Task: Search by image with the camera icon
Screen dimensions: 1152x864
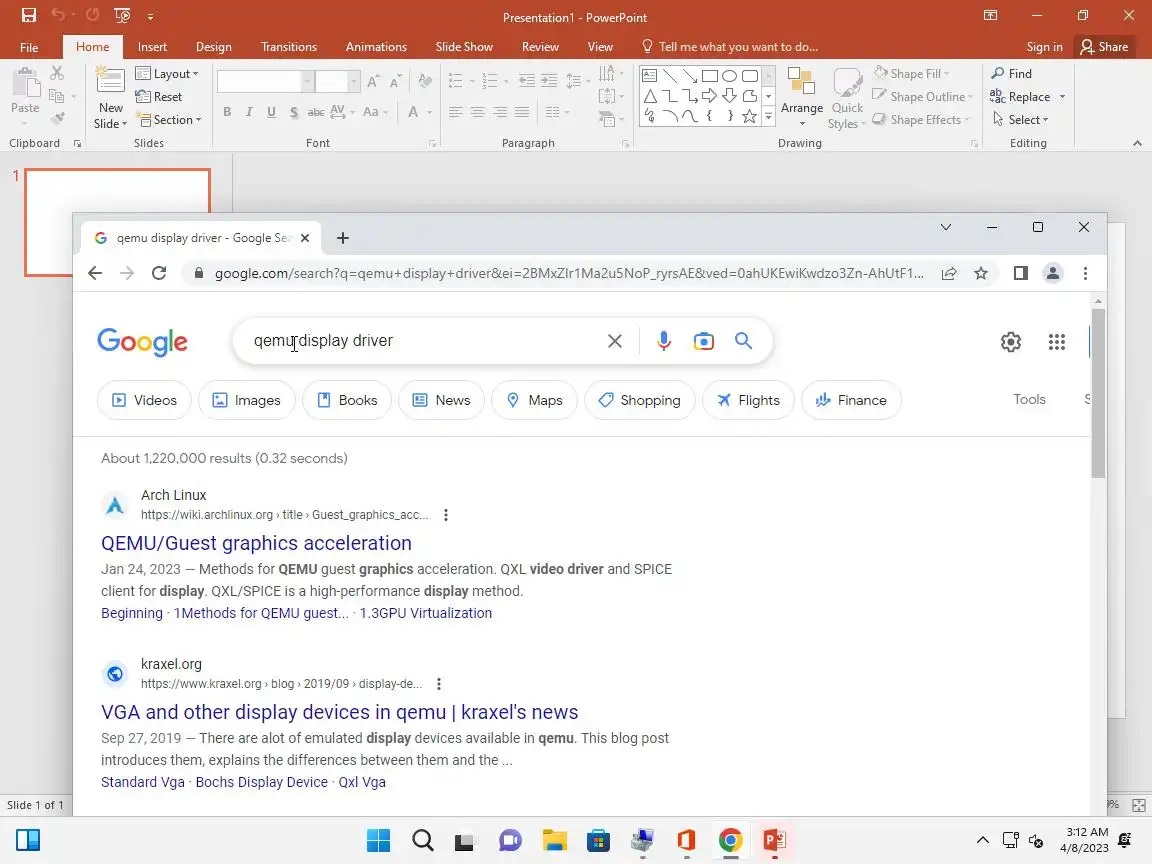Action: click(x=703, y=341)
